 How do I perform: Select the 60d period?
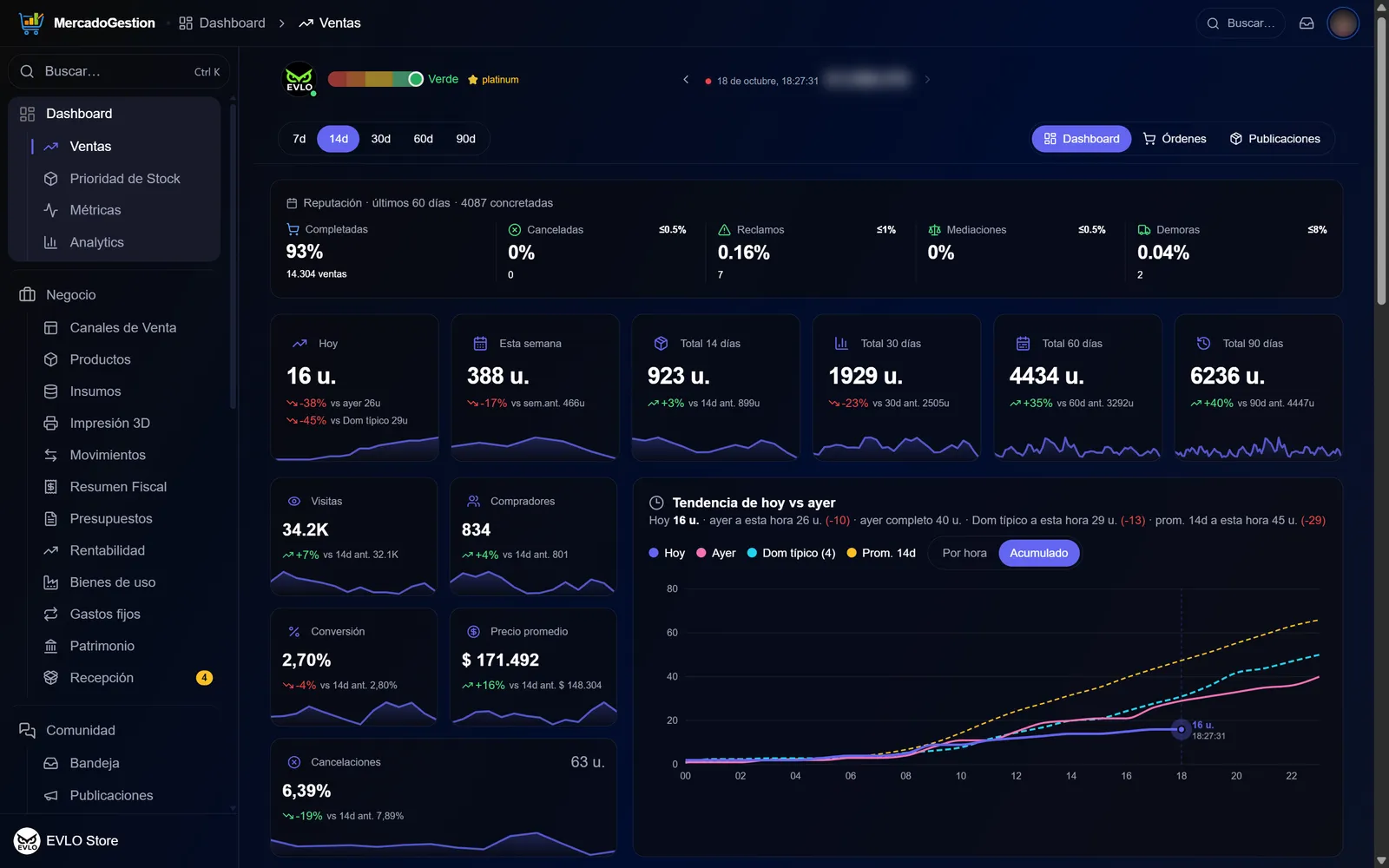pyautogui.click(x=423, y=139)
